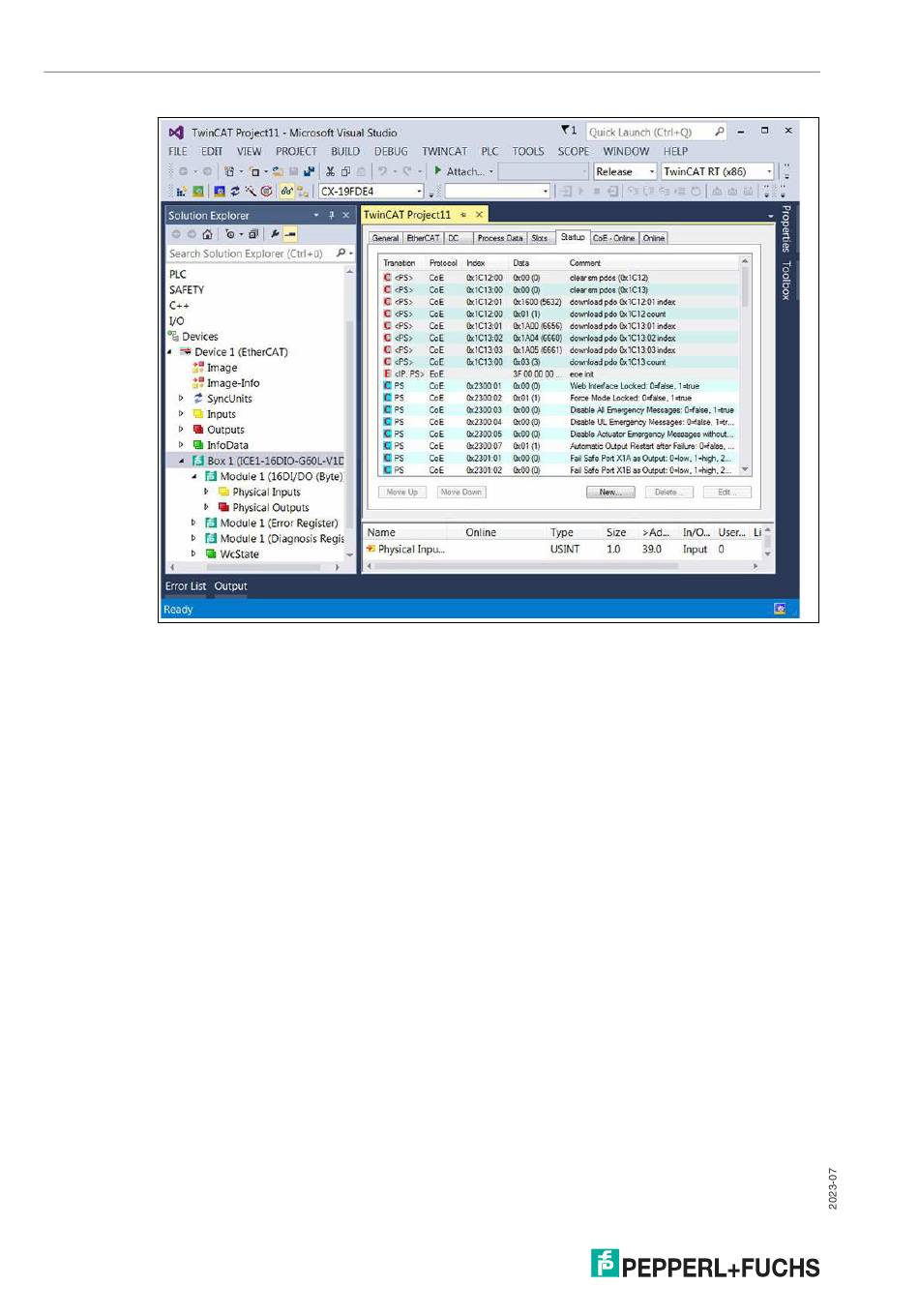
Task: Click the Startup list vertical scrollbar
Action: coord(745,366)
